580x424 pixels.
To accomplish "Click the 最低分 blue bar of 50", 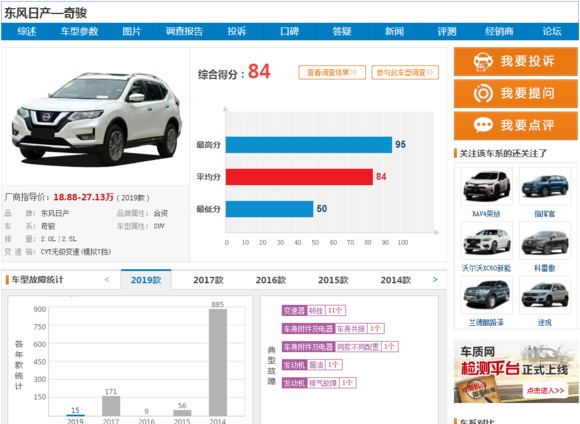I will coord(270,209).
